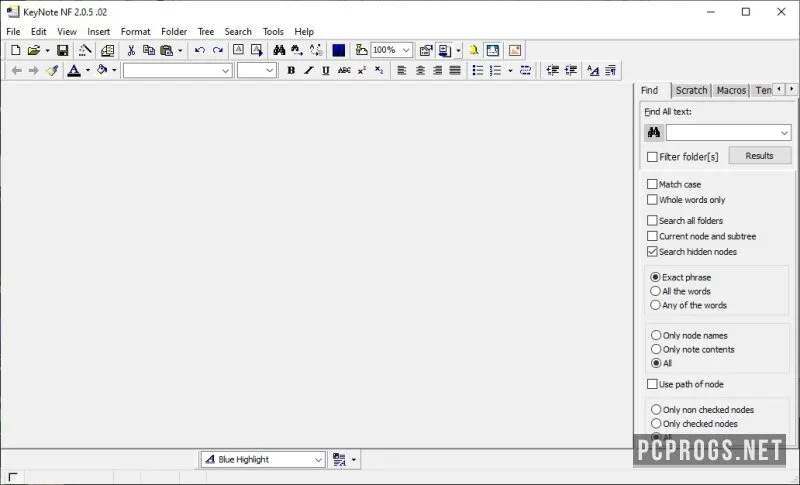Image resolution: width=800 pixels, height=485 pixels.
Task: Check Current node and subtree
Action: tap(652, 236)
